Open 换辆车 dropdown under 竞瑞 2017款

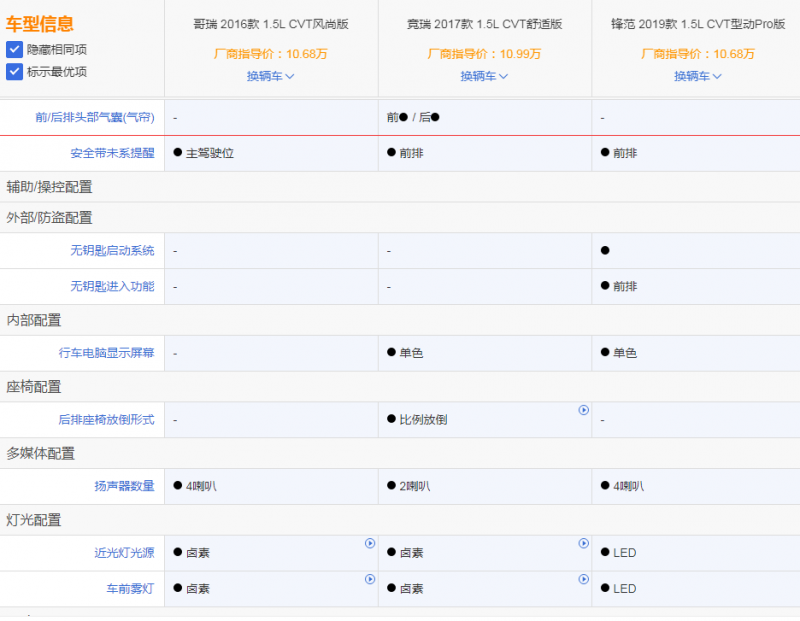[x=485, y=76]
